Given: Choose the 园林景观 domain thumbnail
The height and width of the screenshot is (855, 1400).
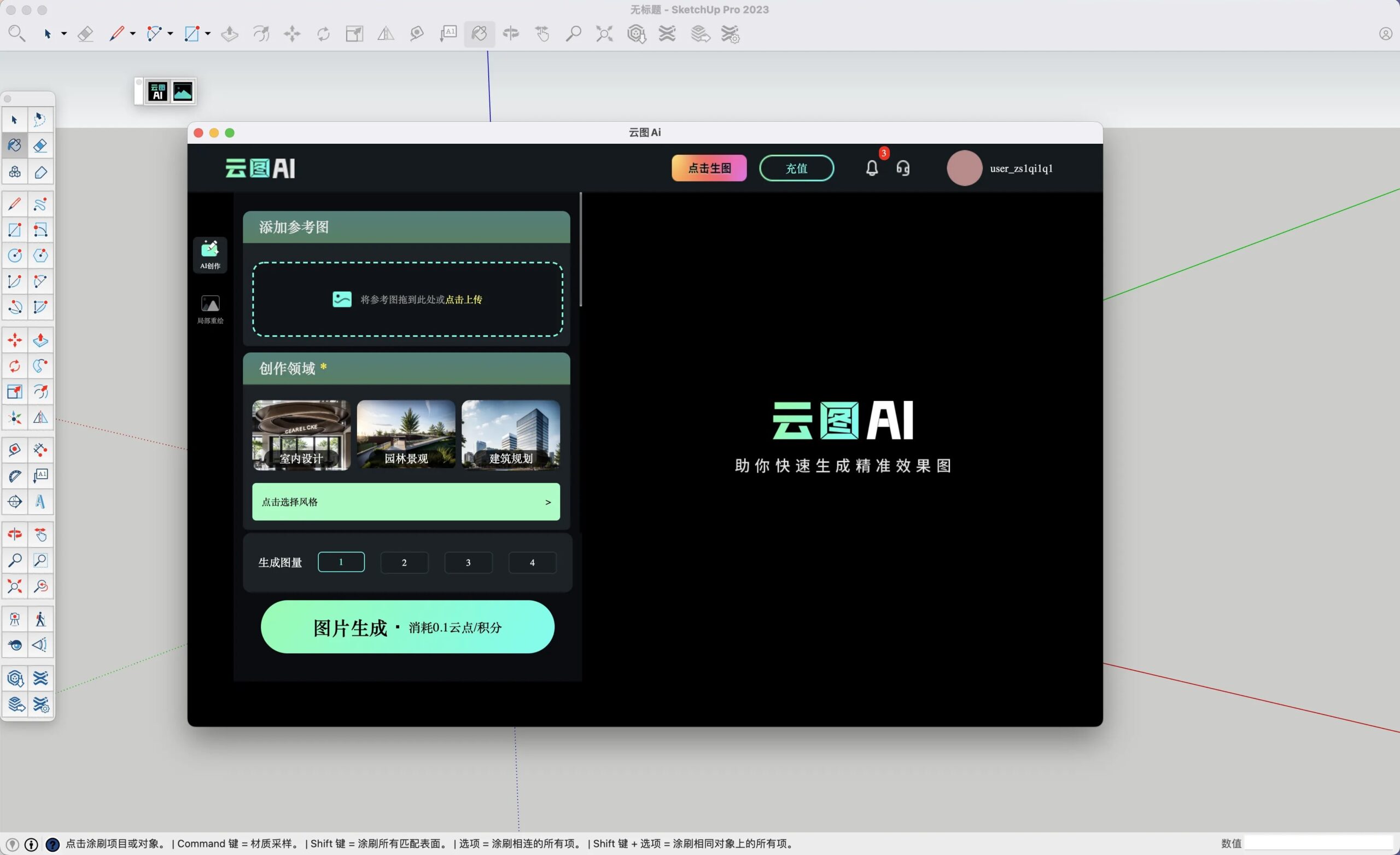Looking at the screenshot, I should click(406, 435).
